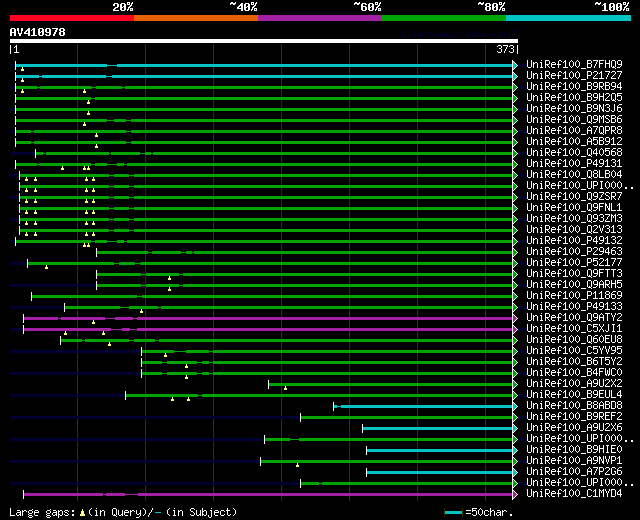Click the yellow gap marker under the A9U2X2 bar

pos(285,388)
